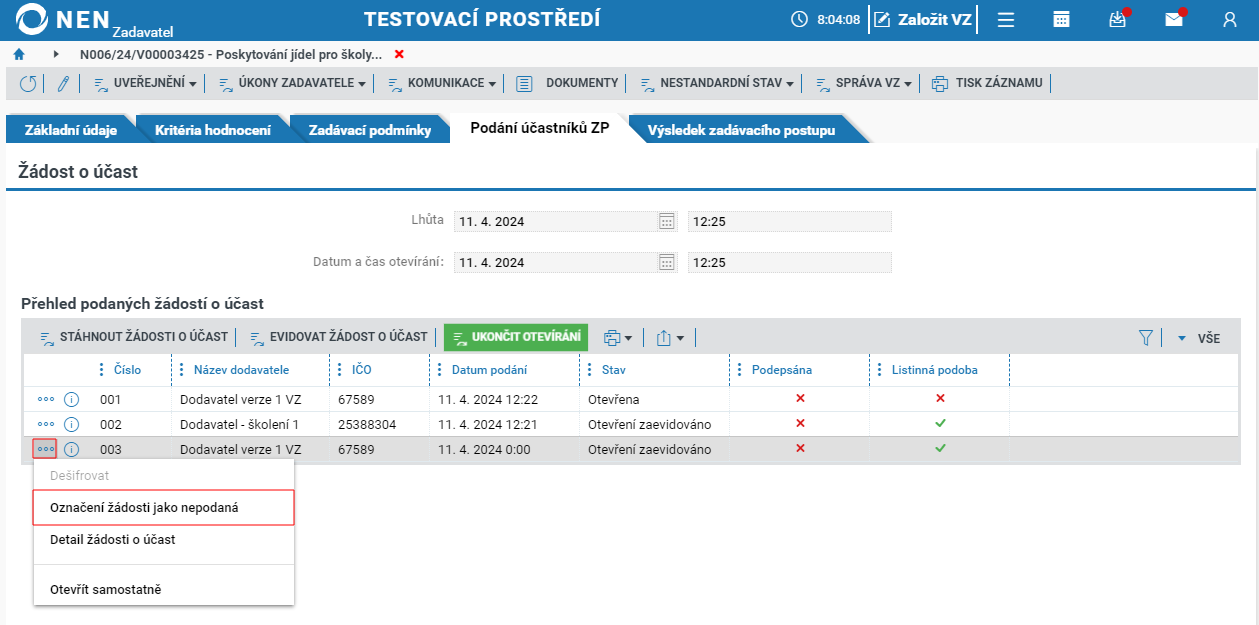The height and width of the screenshot is (625, 1259).
Task: Show info icon for request 002
Action: (x=71, y=424)
